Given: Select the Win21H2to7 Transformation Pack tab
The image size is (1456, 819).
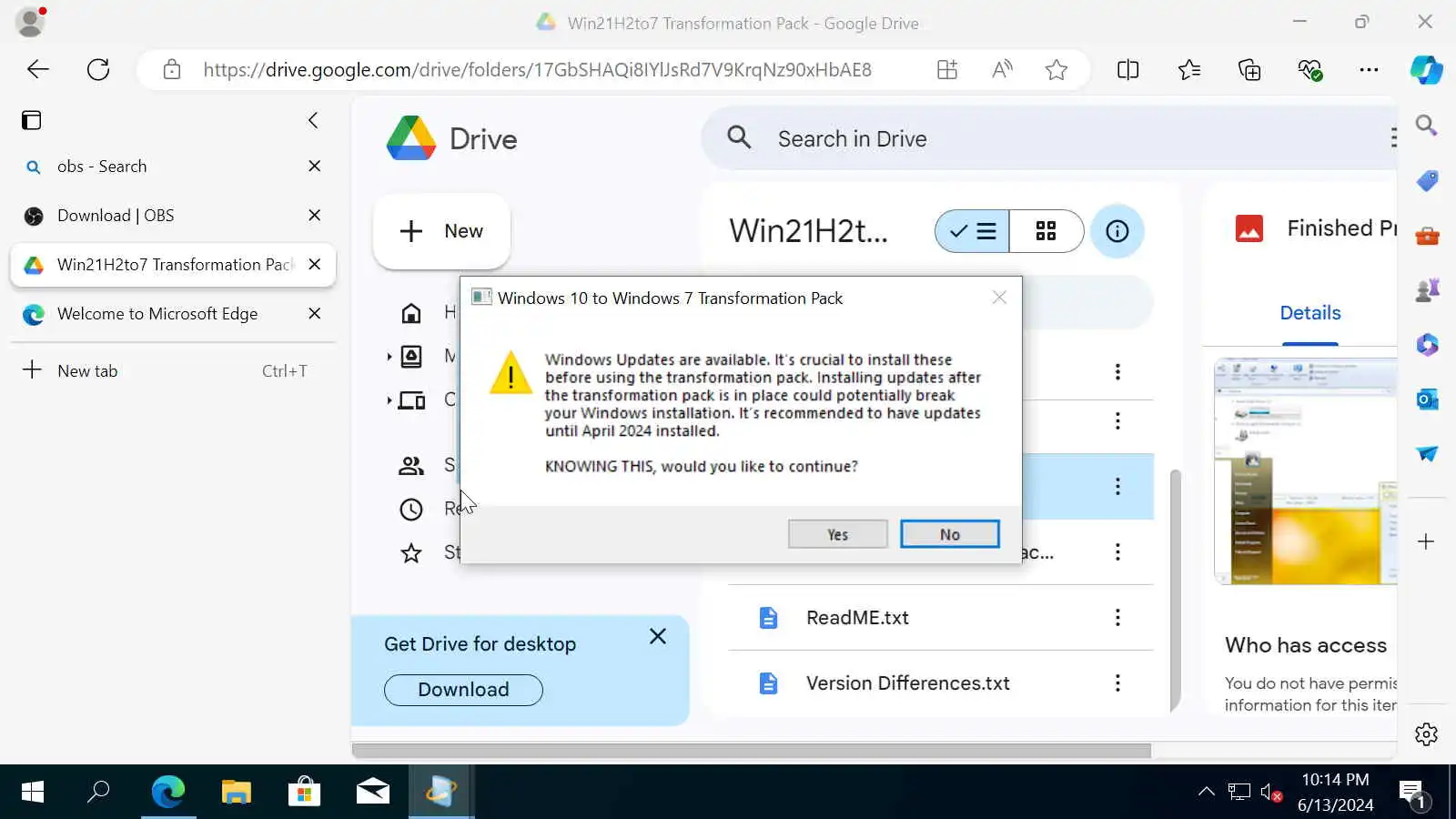Looking at the screenshot, I should 173,265.
